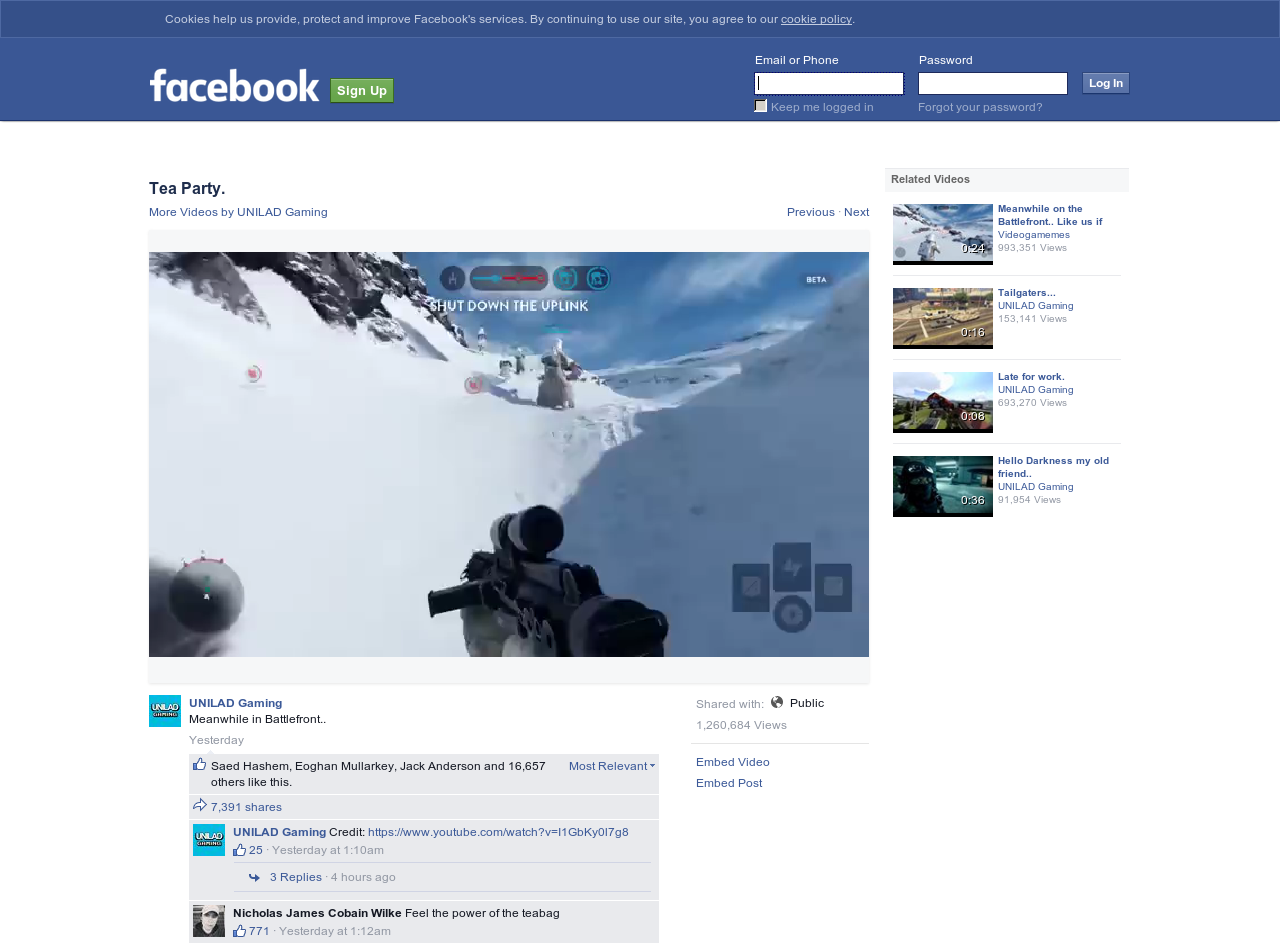Click the Tea Party. video title
The height and width of the screenshot is (943, 1280).
click(x=187, y=188)
